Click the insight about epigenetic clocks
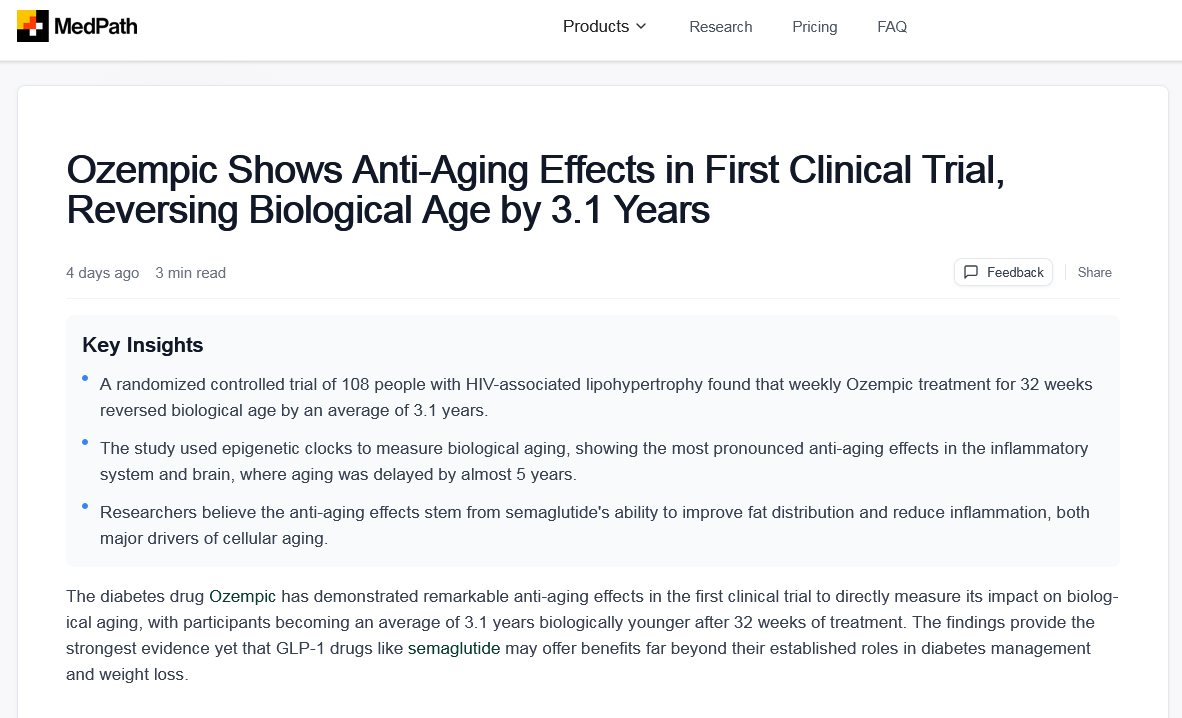This screenshot has width=1182, height=718. click(594, 462)
